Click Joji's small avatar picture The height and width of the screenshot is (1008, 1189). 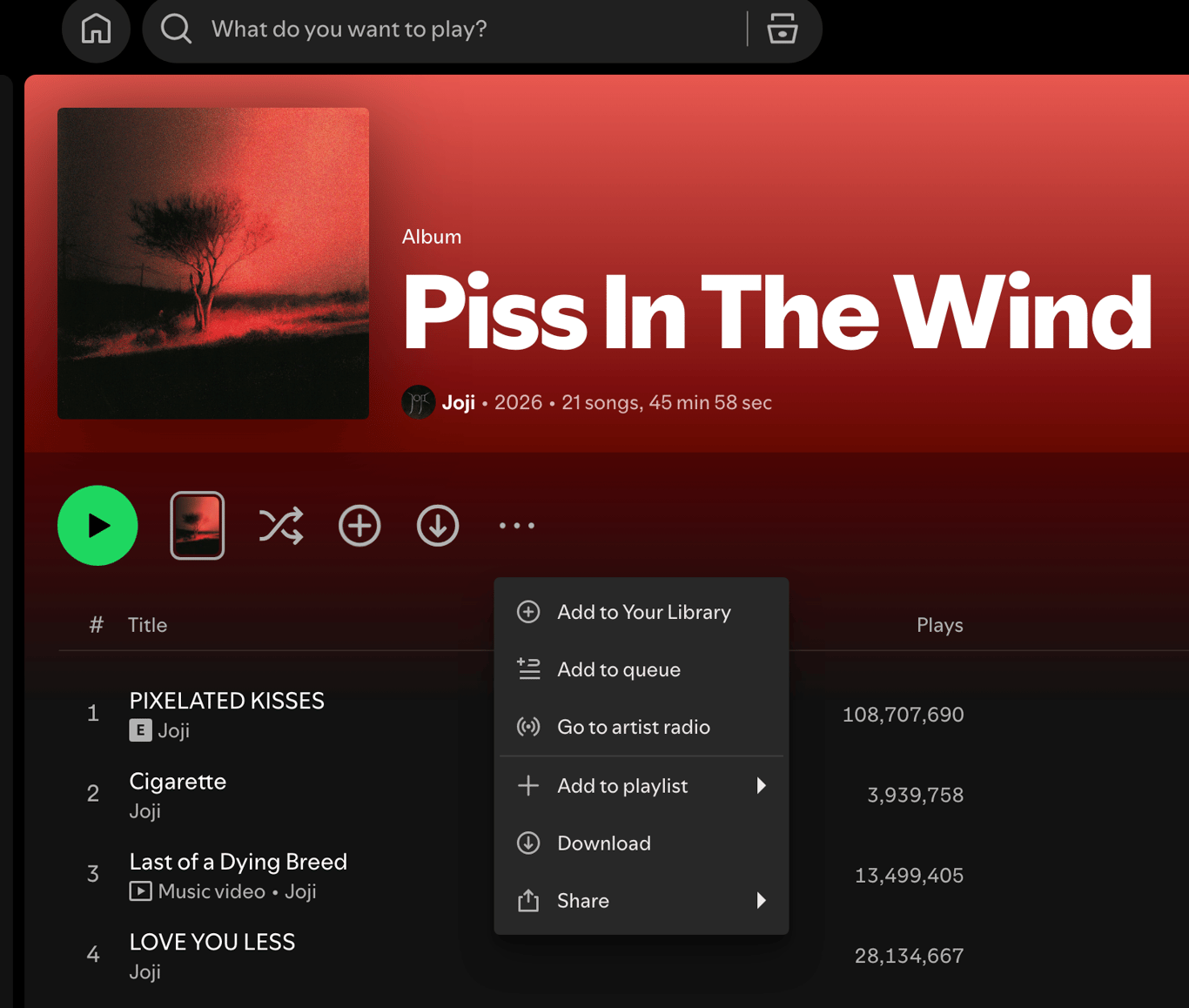point(419,402)
